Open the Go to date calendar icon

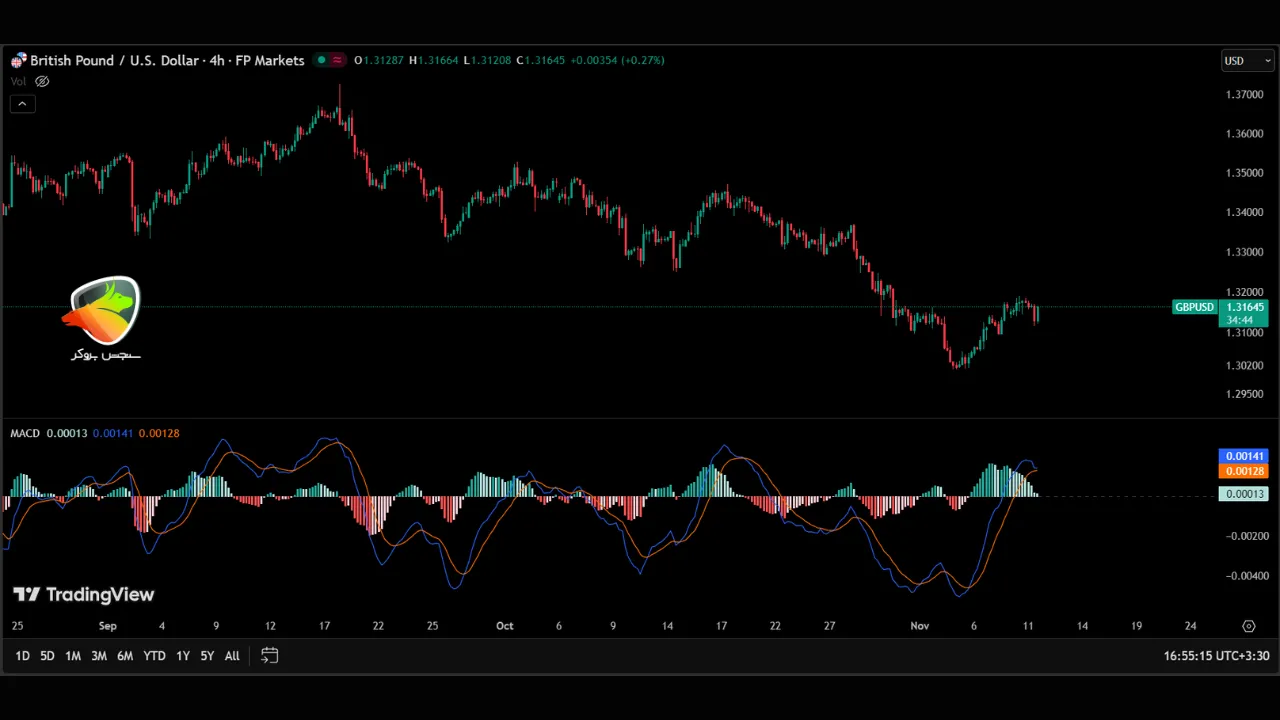pos(269,656)
